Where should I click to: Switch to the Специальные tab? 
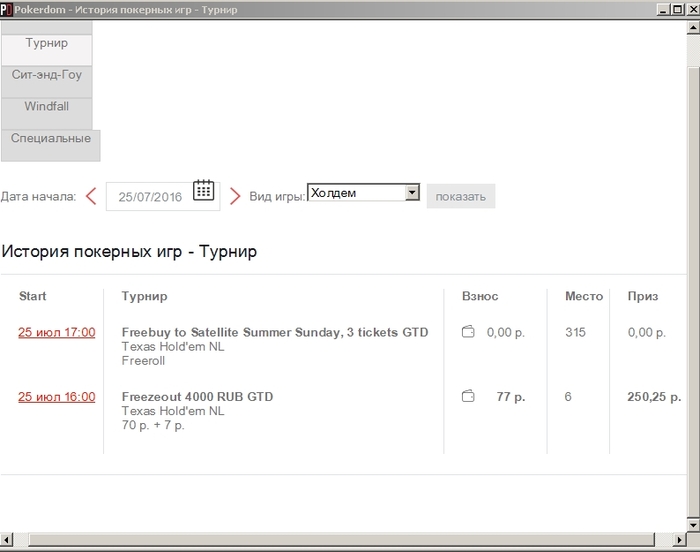tap(50, 146)
